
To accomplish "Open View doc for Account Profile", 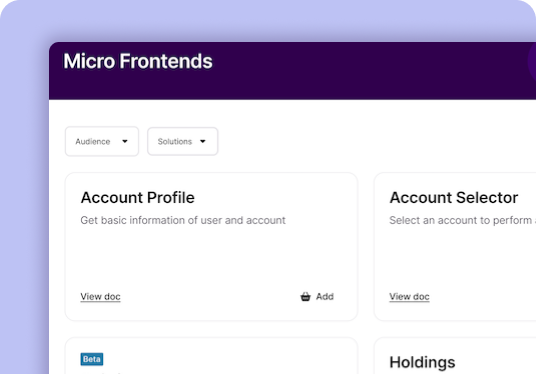I will 100,296.
